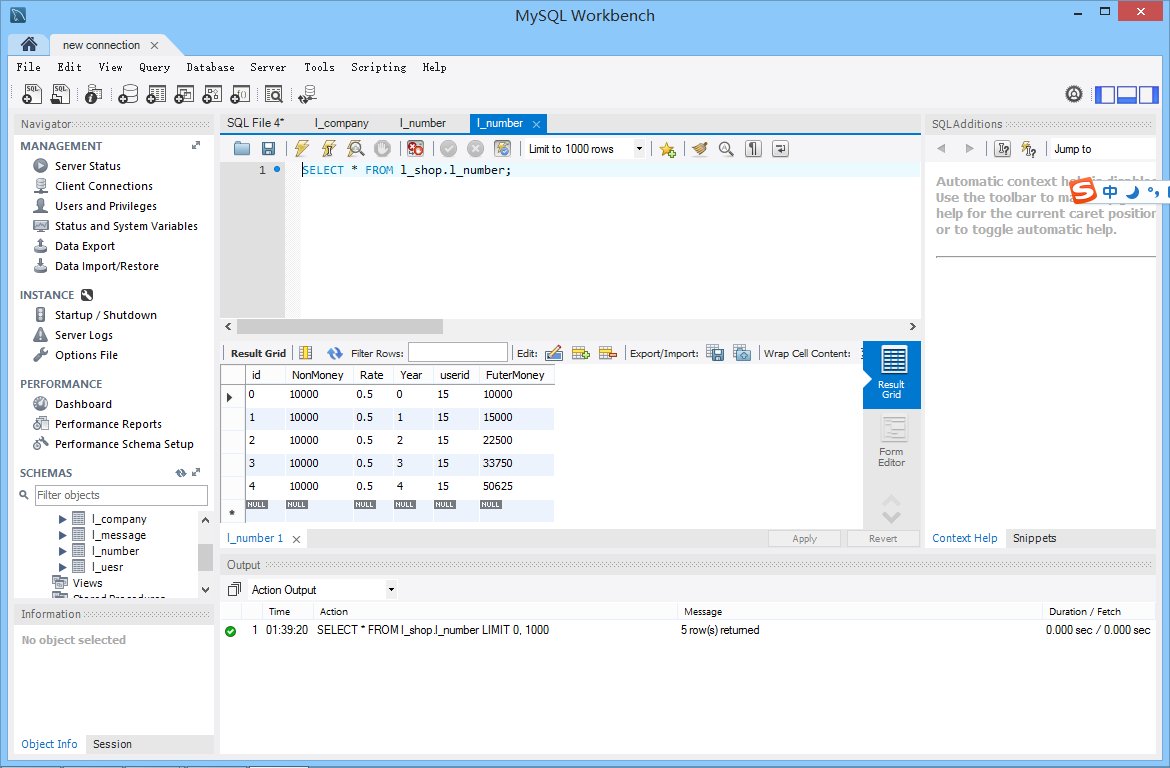Delete selected rows icon
Viewport: 1170px width, 768px height.
(607, 353)
